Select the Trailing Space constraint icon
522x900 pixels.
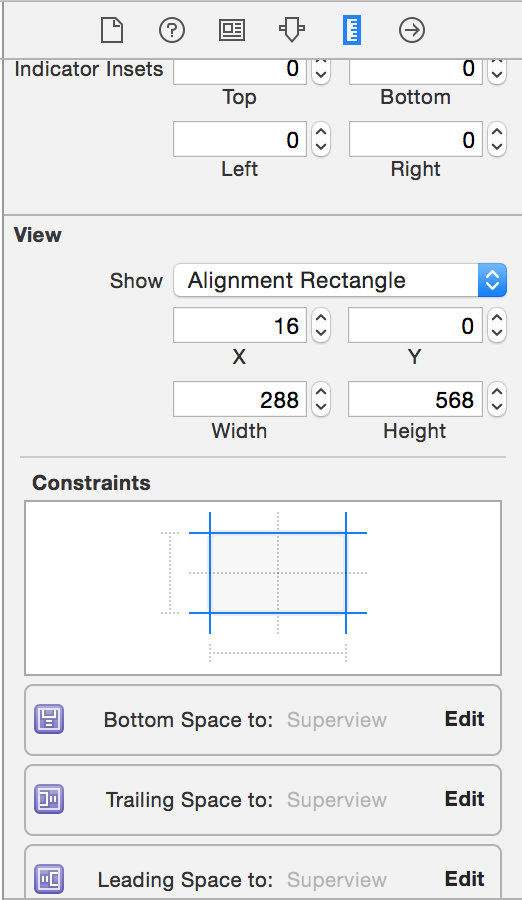point(49,799)
